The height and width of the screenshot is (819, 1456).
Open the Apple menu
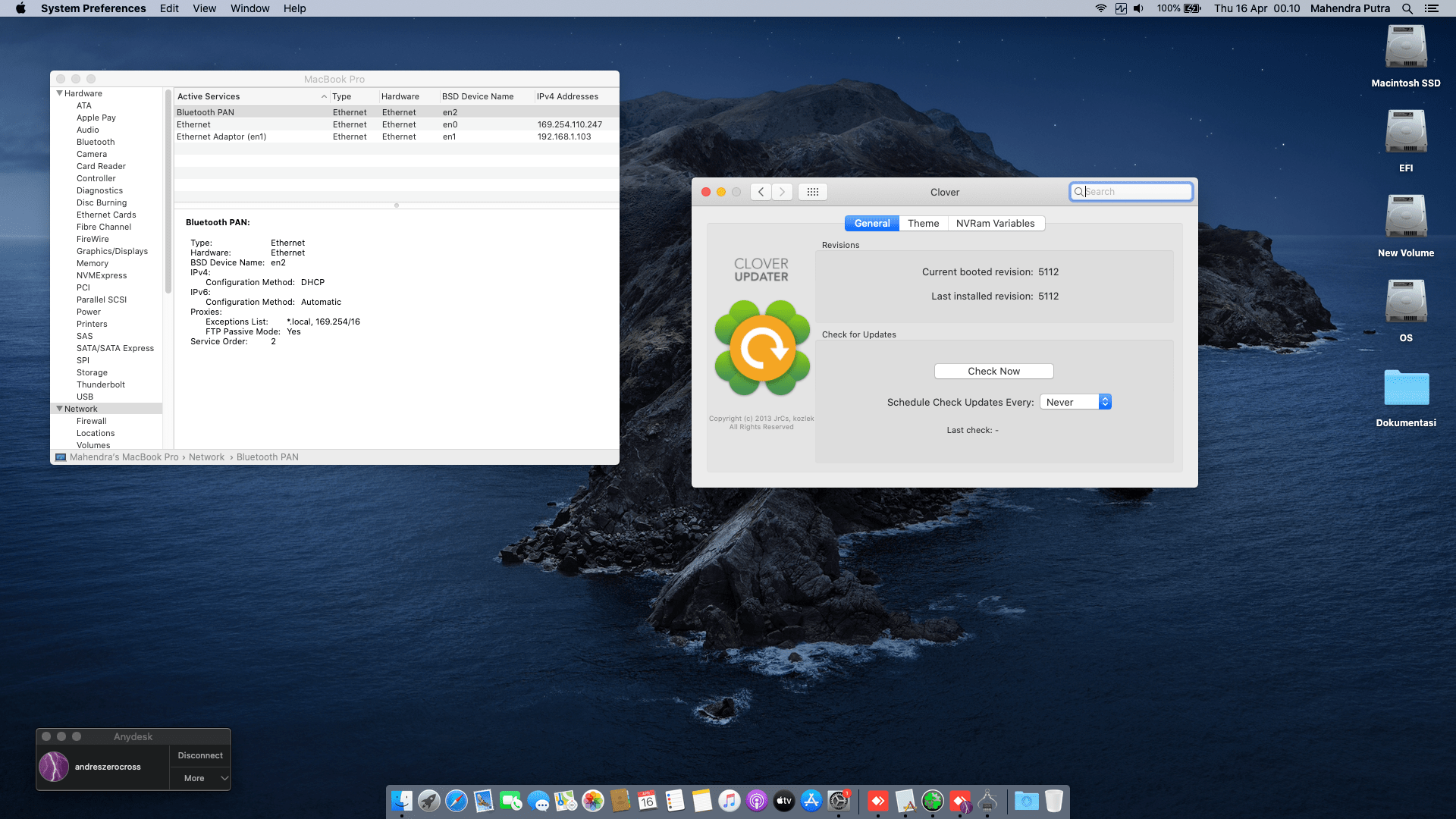20,8
